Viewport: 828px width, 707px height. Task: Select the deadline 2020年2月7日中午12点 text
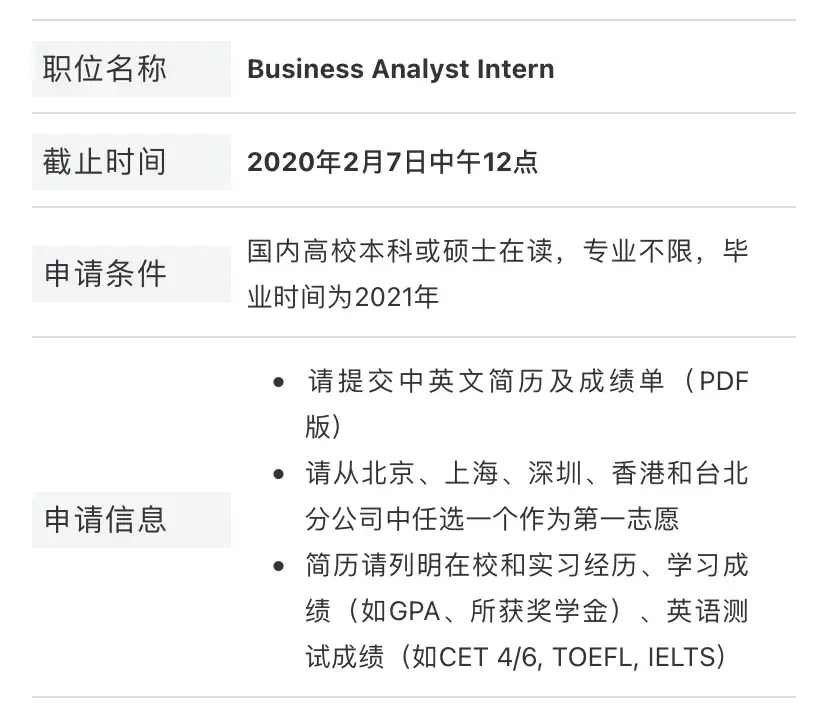click(x=392, y=162)
